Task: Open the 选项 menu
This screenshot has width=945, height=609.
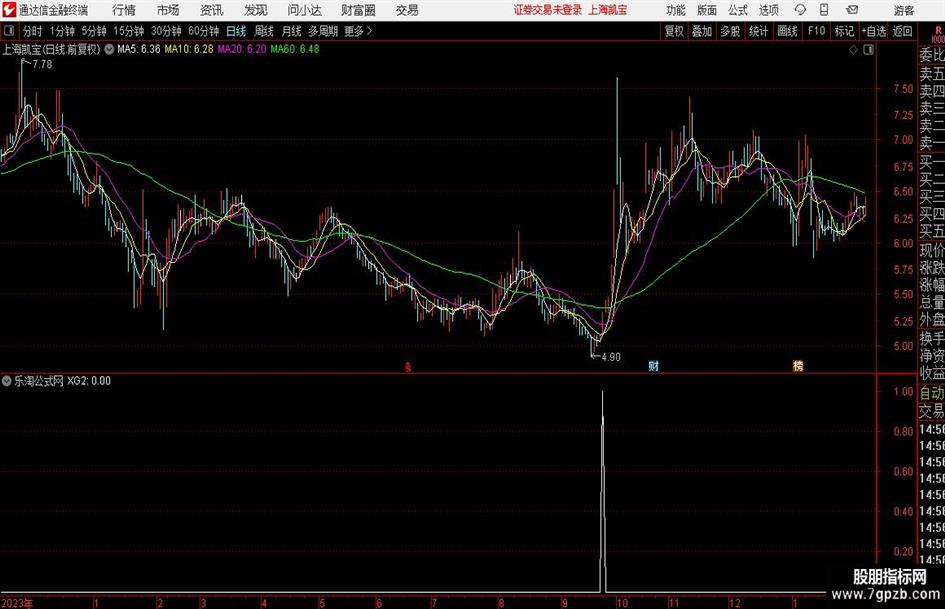Action: (768, 10)
